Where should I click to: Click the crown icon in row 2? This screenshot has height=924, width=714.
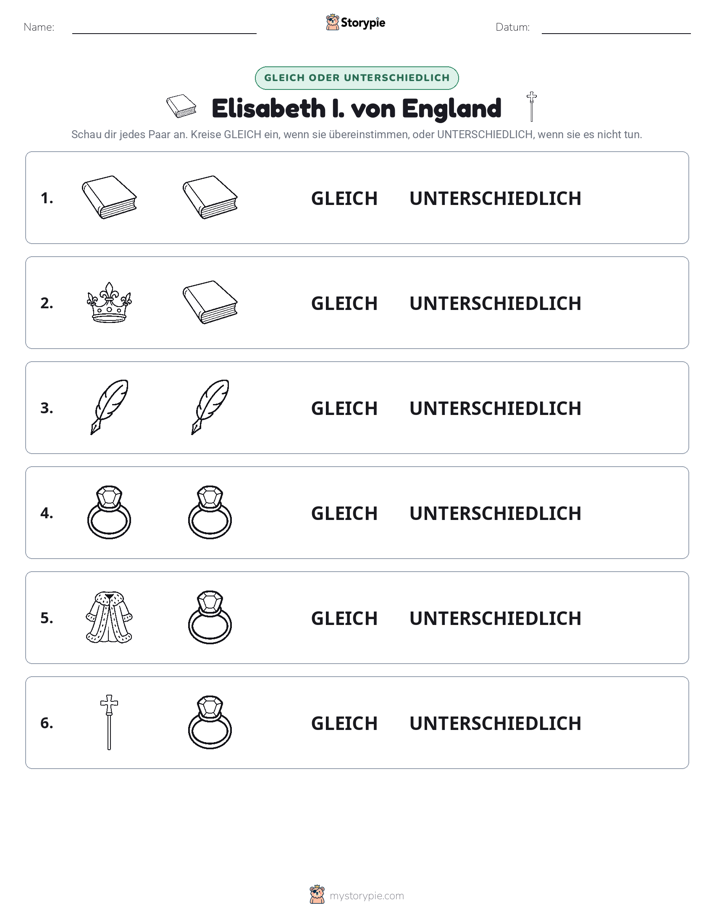click(109, 302)
